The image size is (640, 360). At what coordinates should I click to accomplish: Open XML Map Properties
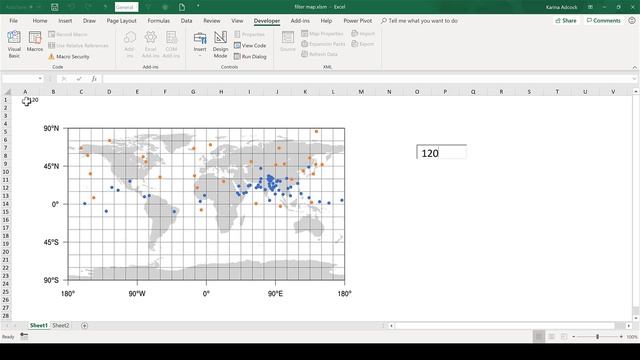click(322, 33)
